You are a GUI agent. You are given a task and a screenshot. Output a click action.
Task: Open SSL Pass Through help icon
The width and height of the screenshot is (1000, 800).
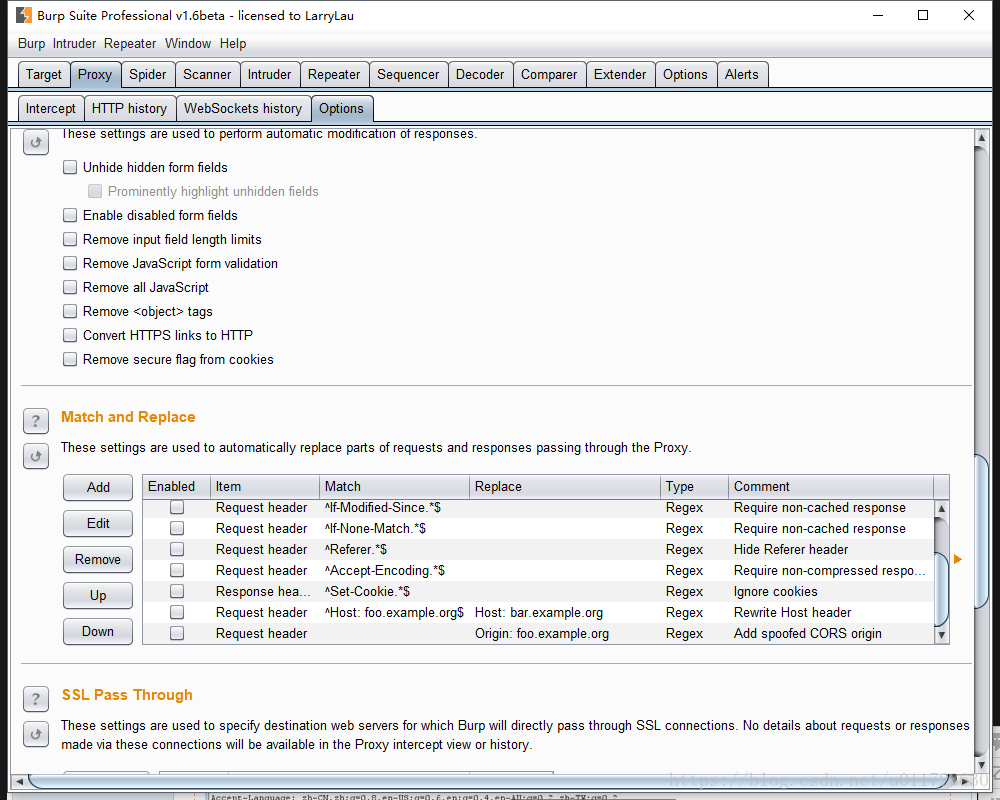click(36, 699)
